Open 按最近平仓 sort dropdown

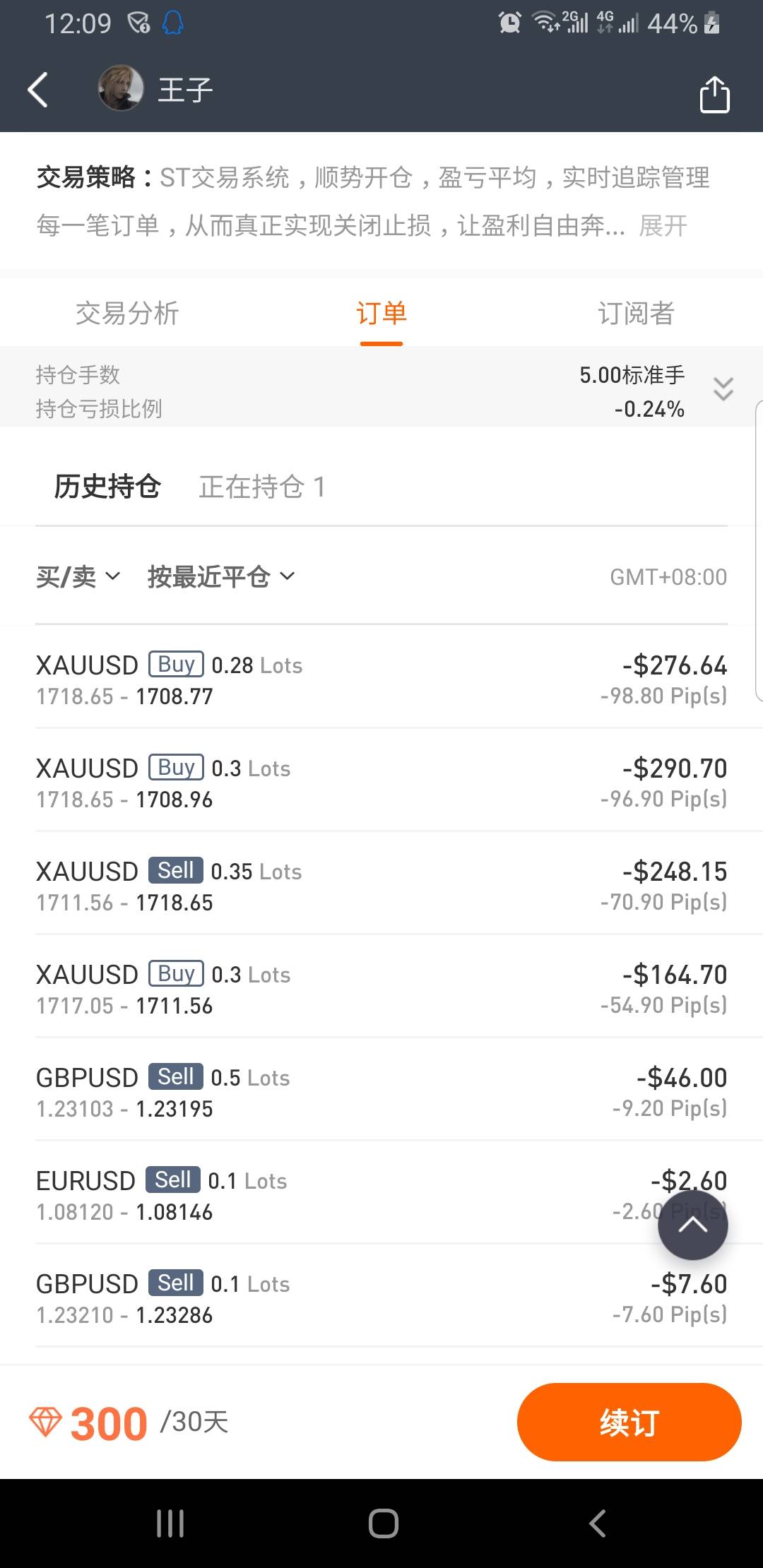(x=220, y=577)
